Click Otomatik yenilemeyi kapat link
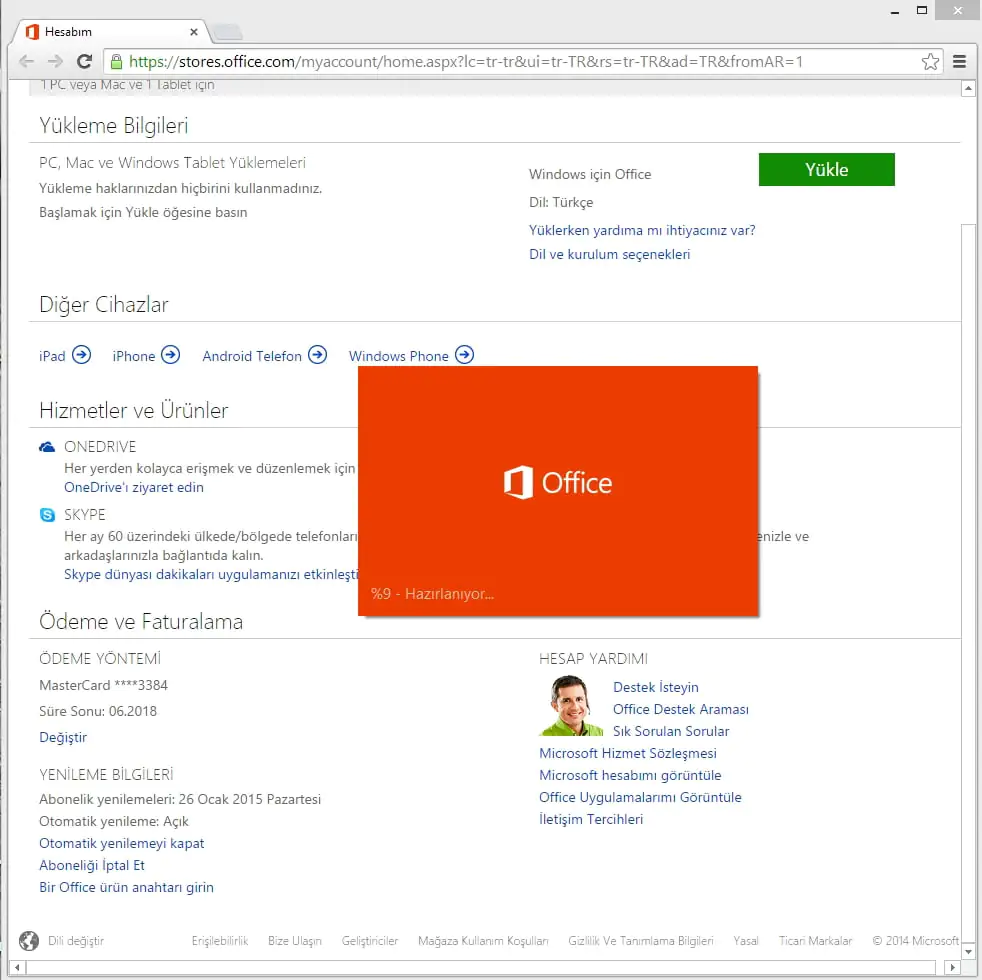The image size is (982, 980). point(121,843)
